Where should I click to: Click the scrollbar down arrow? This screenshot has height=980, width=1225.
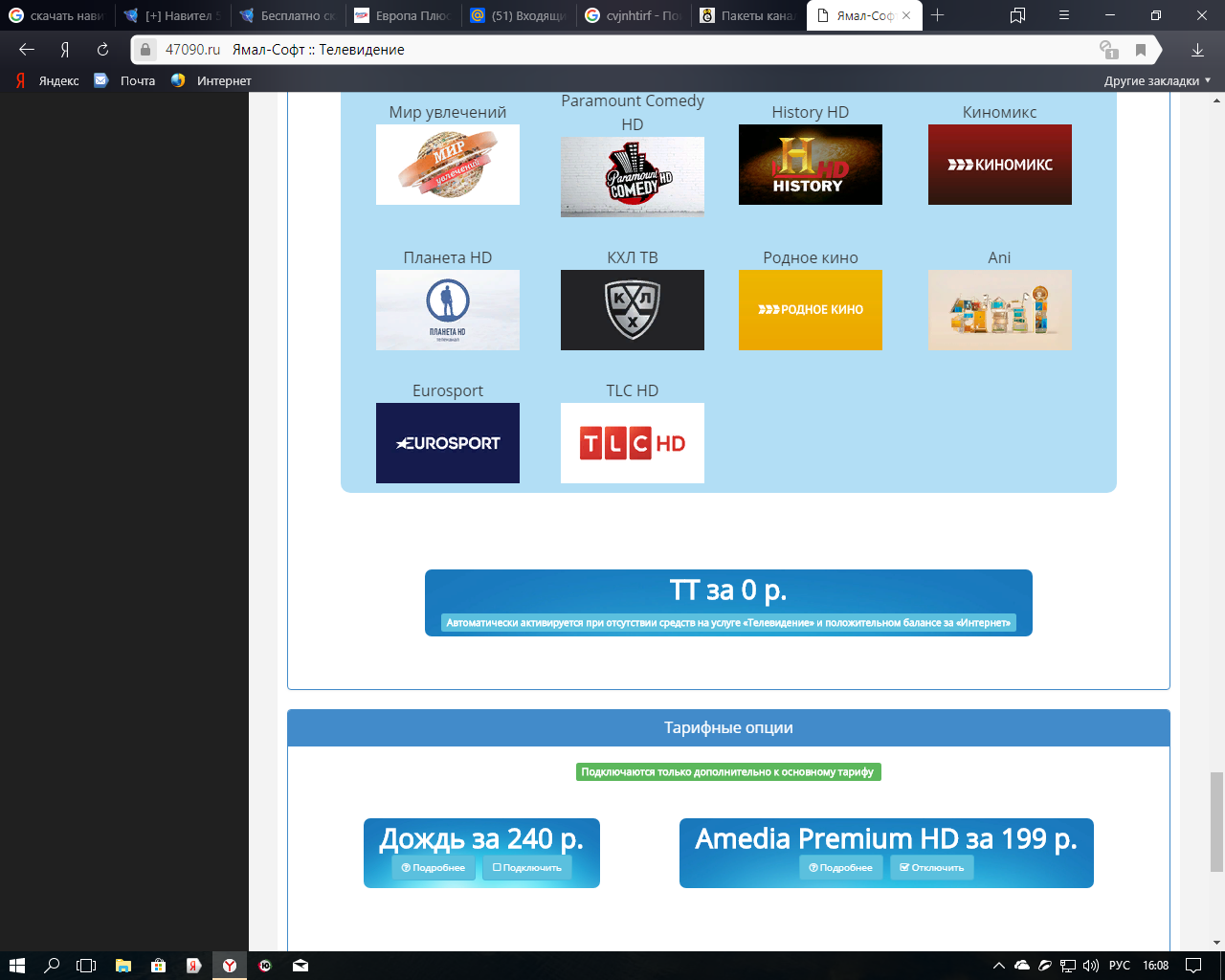pos(1216,943)
